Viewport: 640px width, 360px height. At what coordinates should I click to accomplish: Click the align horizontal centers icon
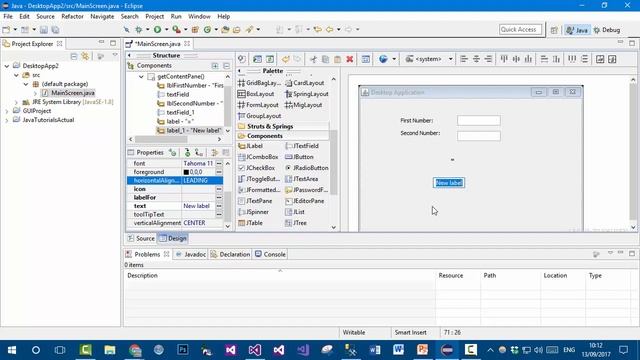476,59
